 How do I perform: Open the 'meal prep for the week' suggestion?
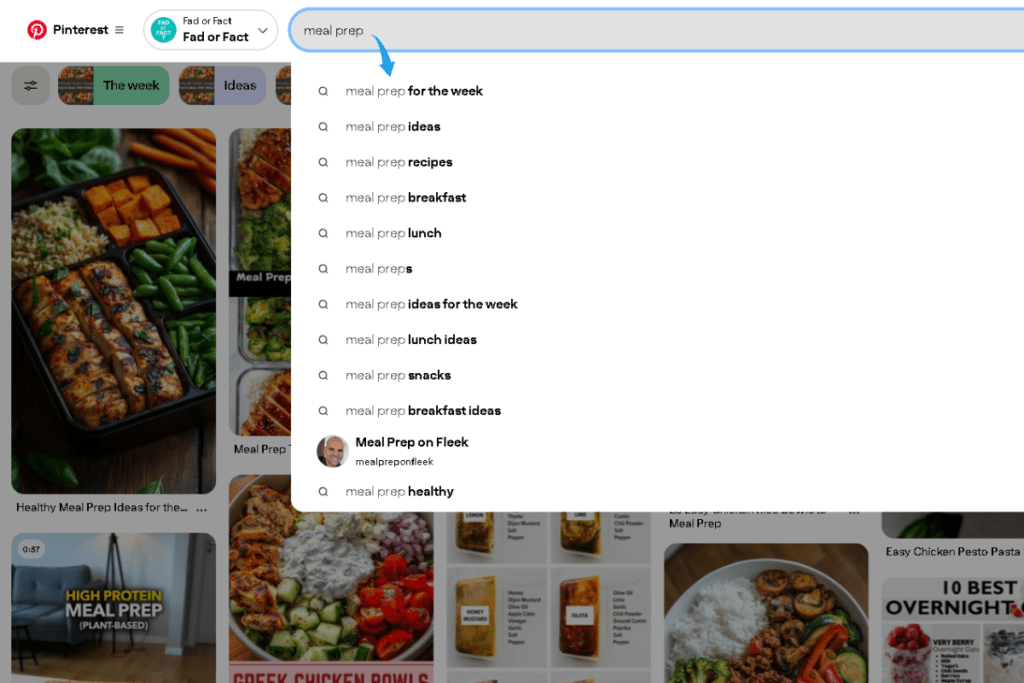click(x=413, y=90)
